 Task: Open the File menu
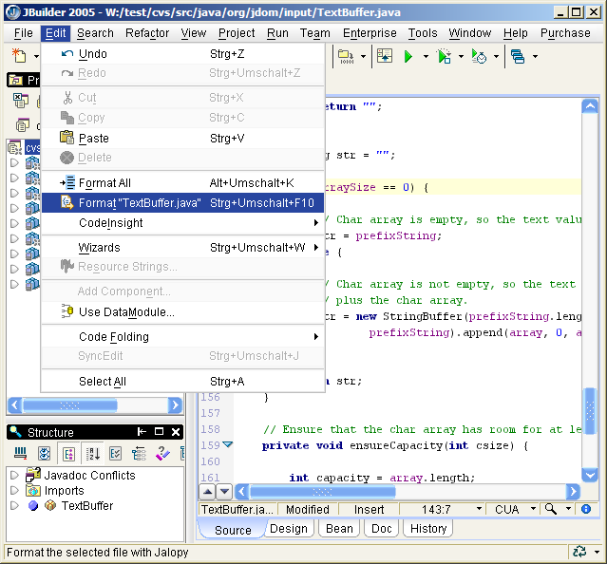coord(23,33)
